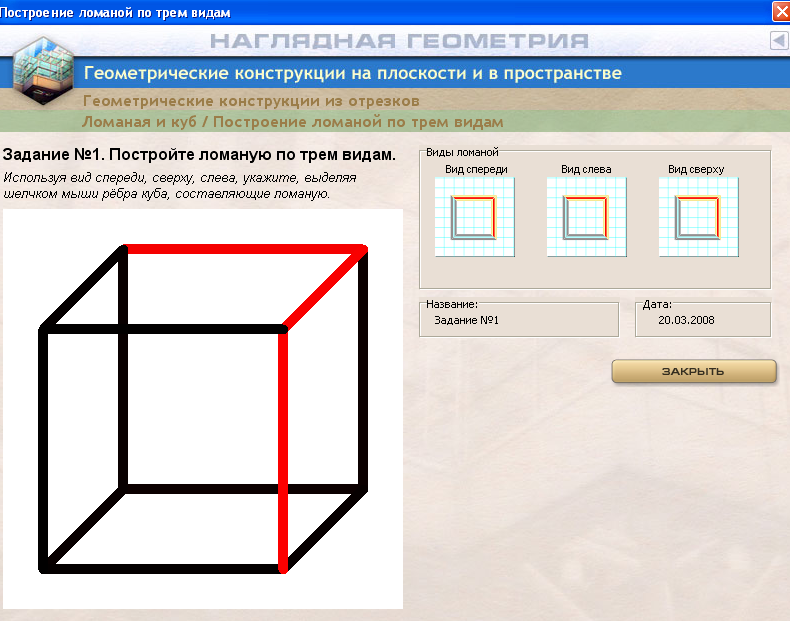The image size is (790, 621).
Task: Click the НАГЛЯДНАЯ ГЕОМЕТРИЯ title text
Action: tap(399, 41)
